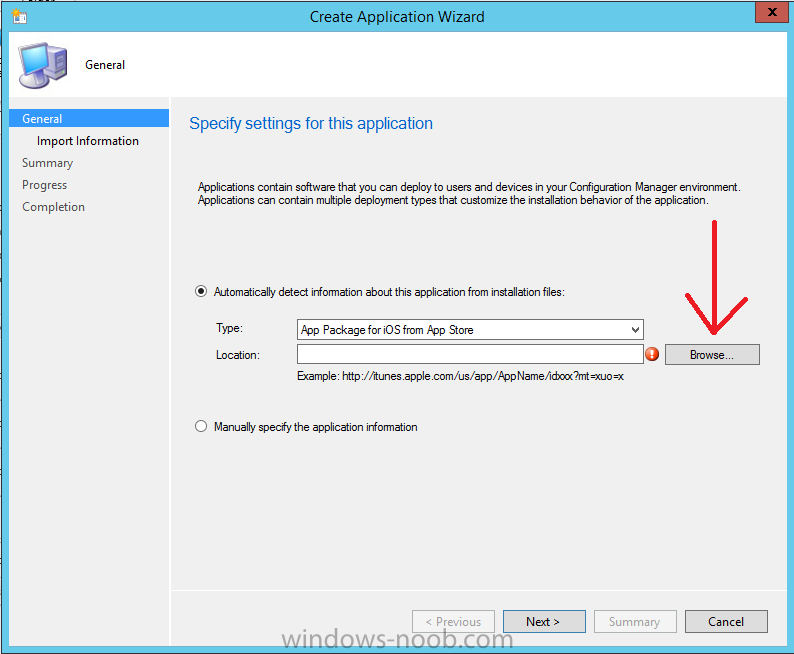
Task: Select Automatically detect information radio button
Action: coord(201,292)
